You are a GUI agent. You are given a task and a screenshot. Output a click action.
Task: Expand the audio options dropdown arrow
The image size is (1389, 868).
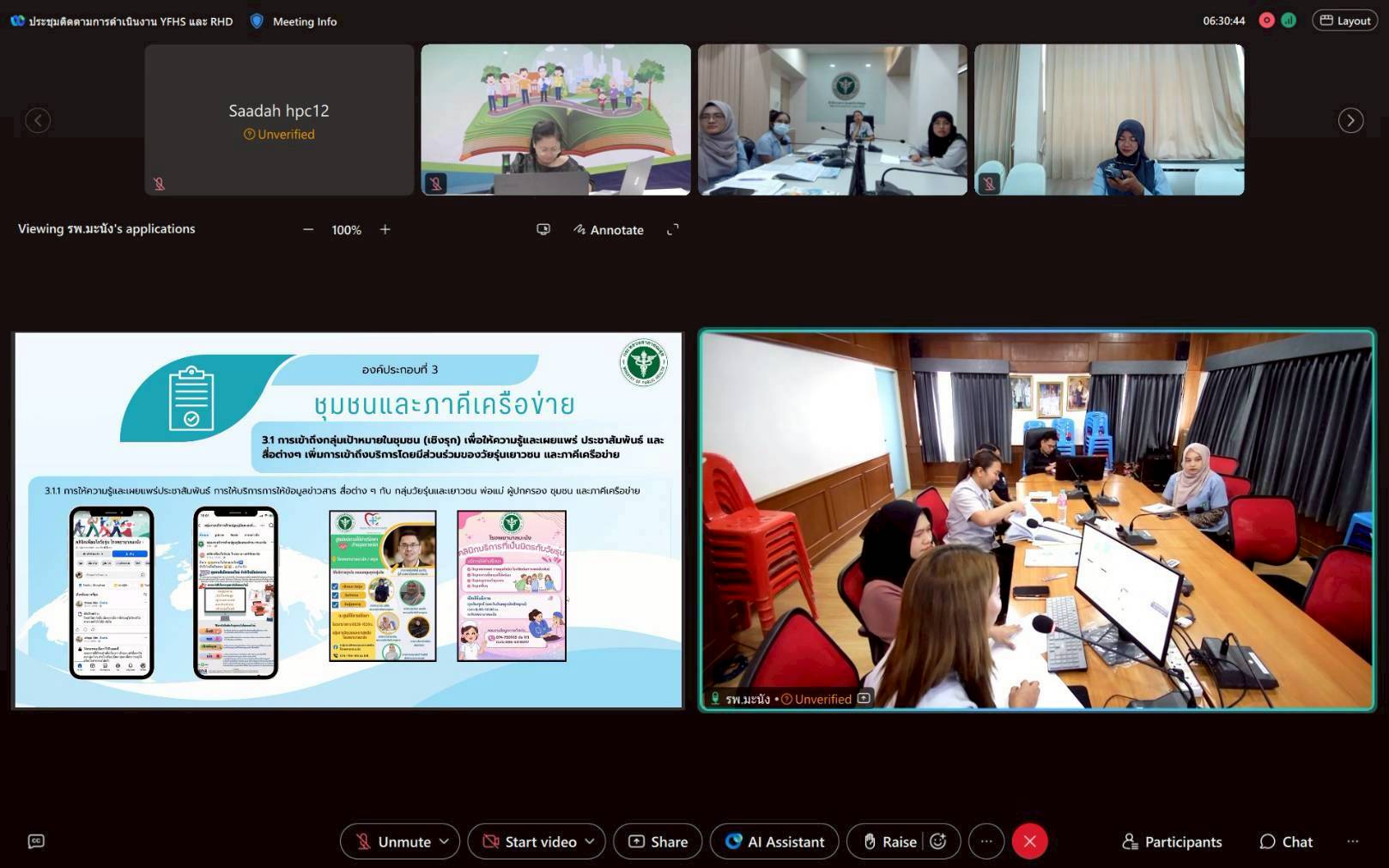tap(445, 841)
